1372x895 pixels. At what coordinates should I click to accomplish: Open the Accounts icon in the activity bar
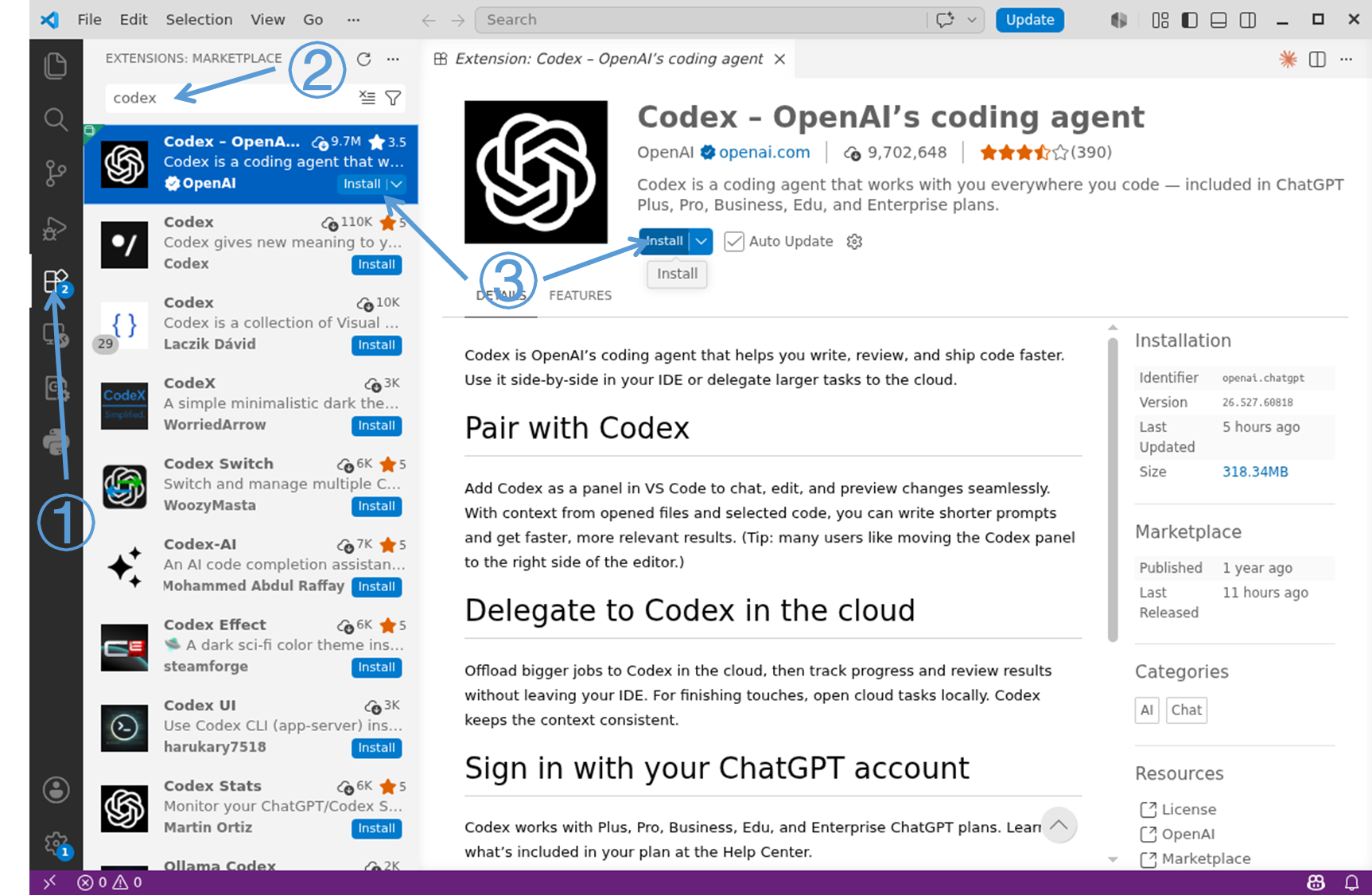pos(56,790)
